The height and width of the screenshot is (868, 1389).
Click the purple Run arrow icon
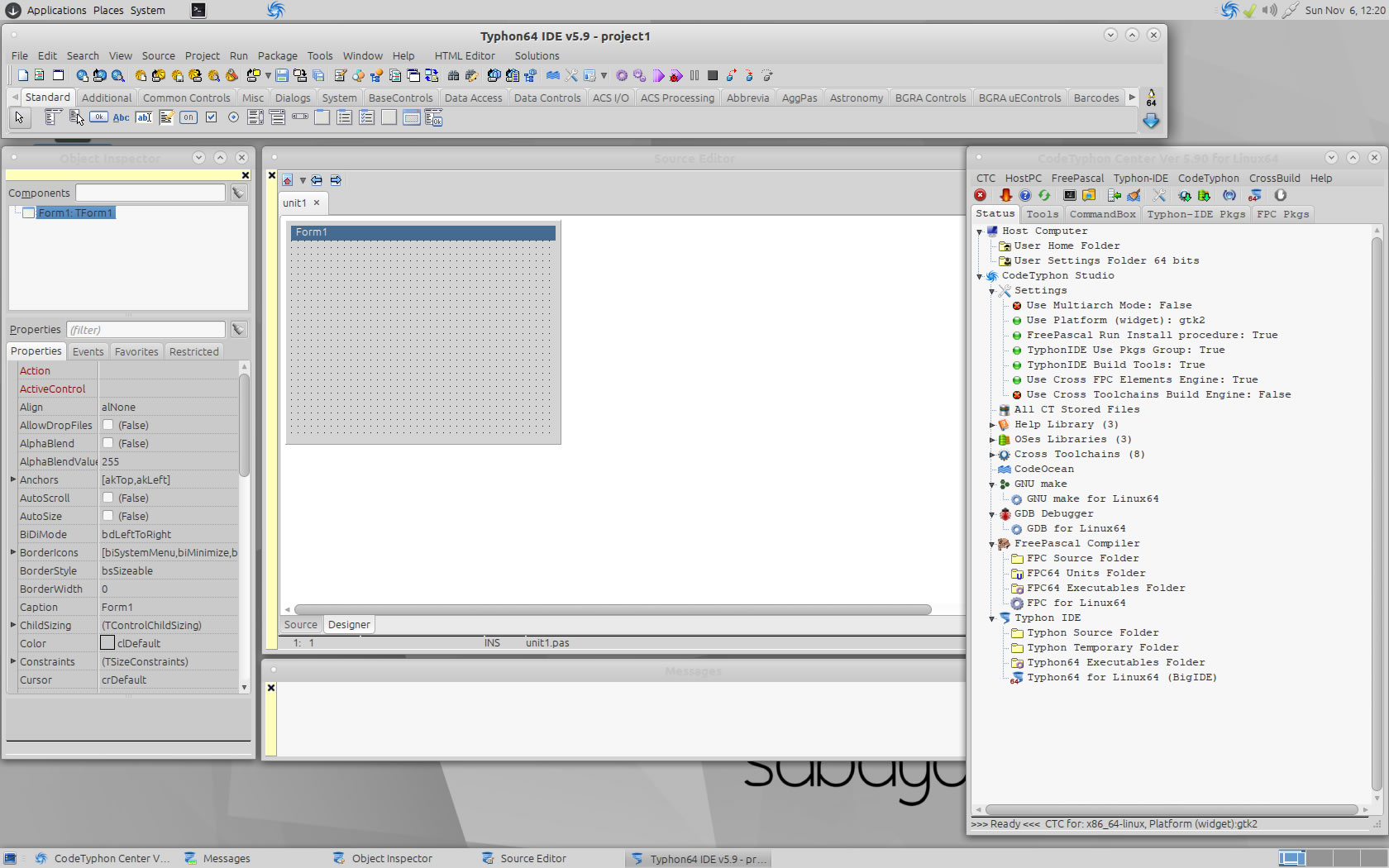(658, 75)
